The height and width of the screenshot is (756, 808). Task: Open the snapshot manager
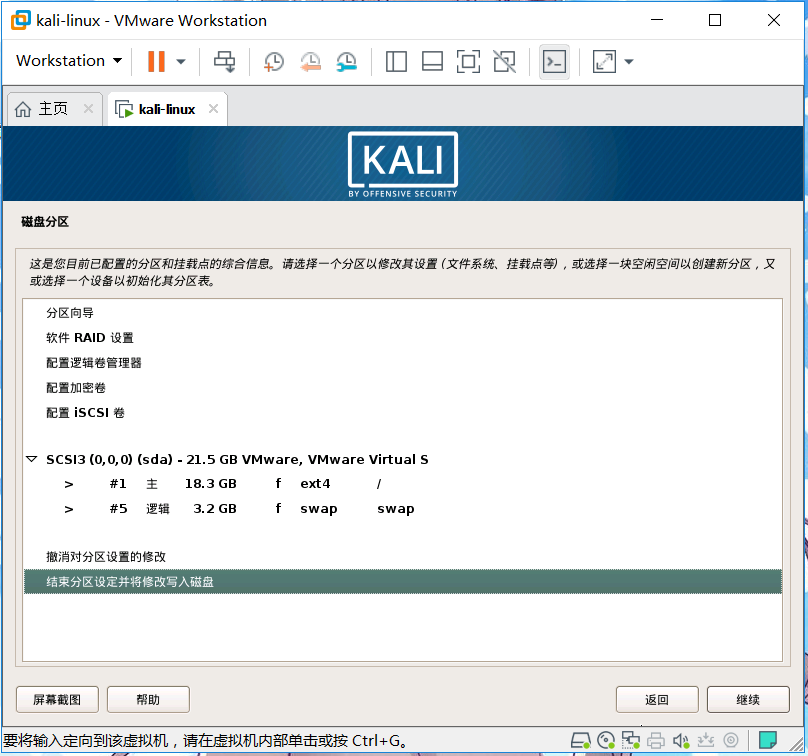347,61
